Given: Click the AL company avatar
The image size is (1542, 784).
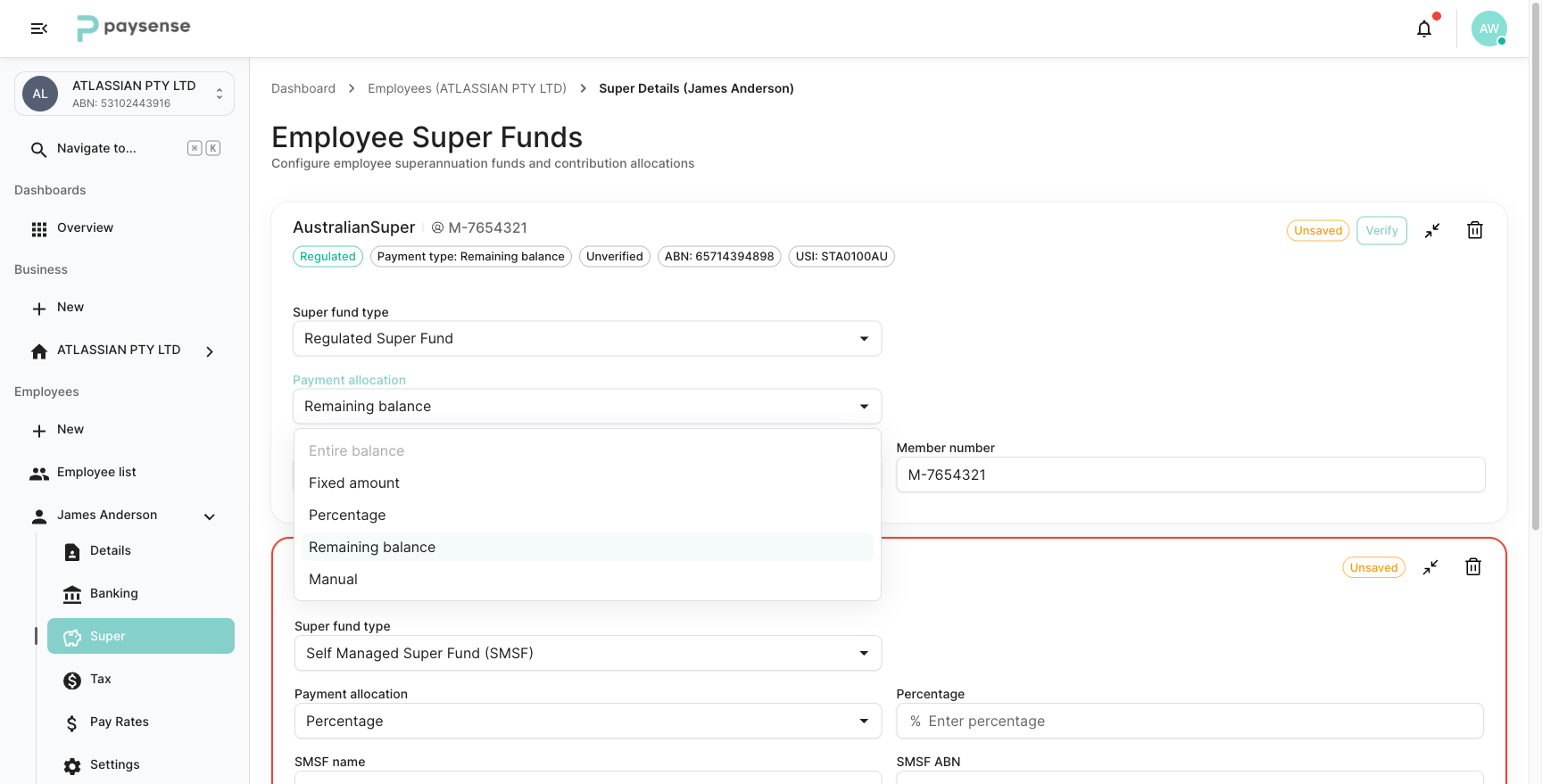Looking at the screenshot, I should coord(40,94).
